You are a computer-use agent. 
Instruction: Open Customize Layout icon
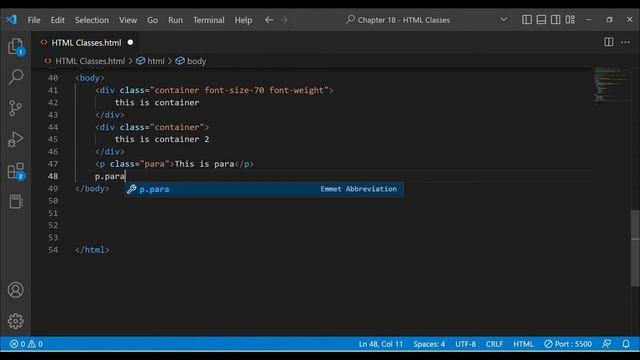pyautogui.click(x=570, y=20)
